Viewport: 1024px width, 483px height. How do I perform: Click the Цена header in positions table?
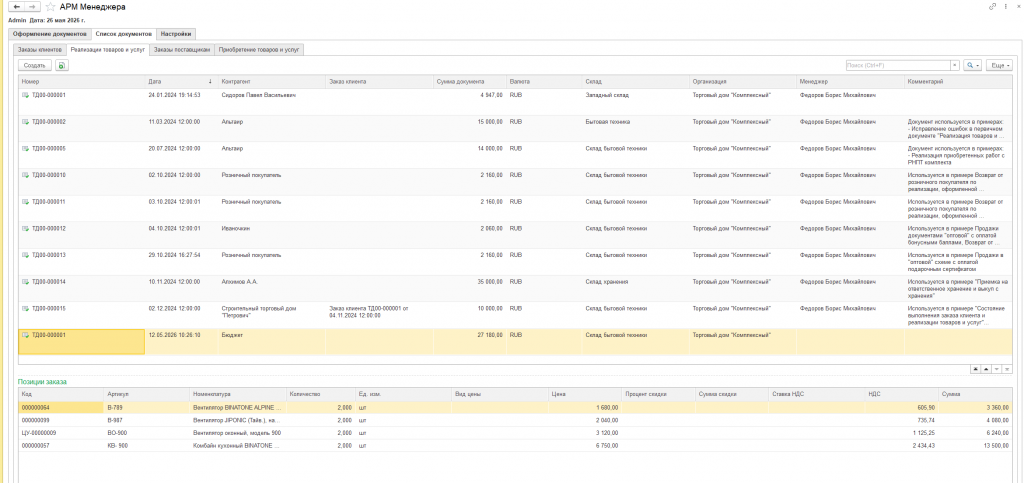[x=584, y=394]
